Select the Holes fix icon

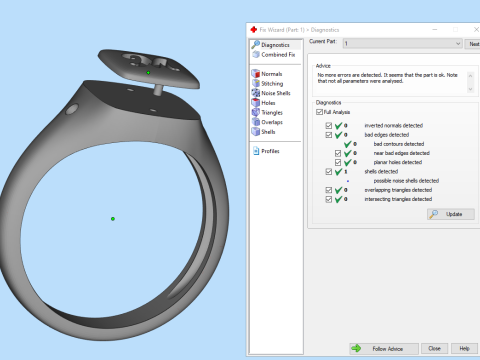coord(256,103)
